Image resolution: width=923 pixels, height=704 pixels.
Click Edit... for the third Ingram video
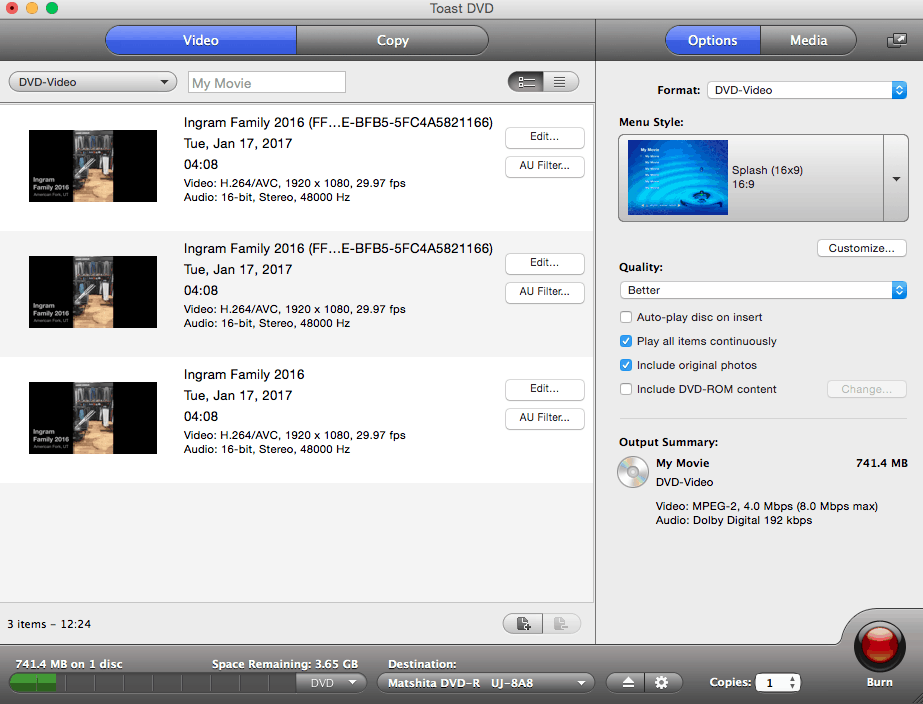point(544,388)
